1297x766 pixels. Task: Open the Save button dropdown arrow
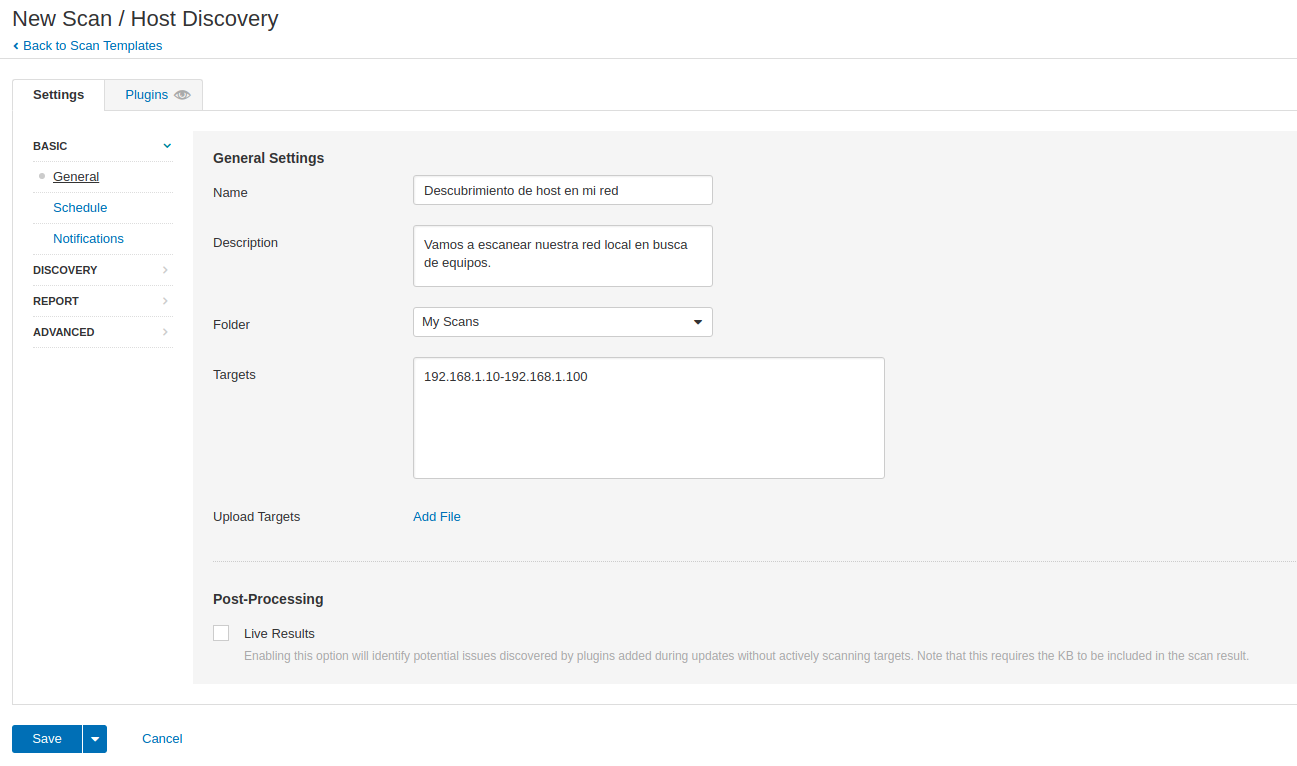point(95,739)
